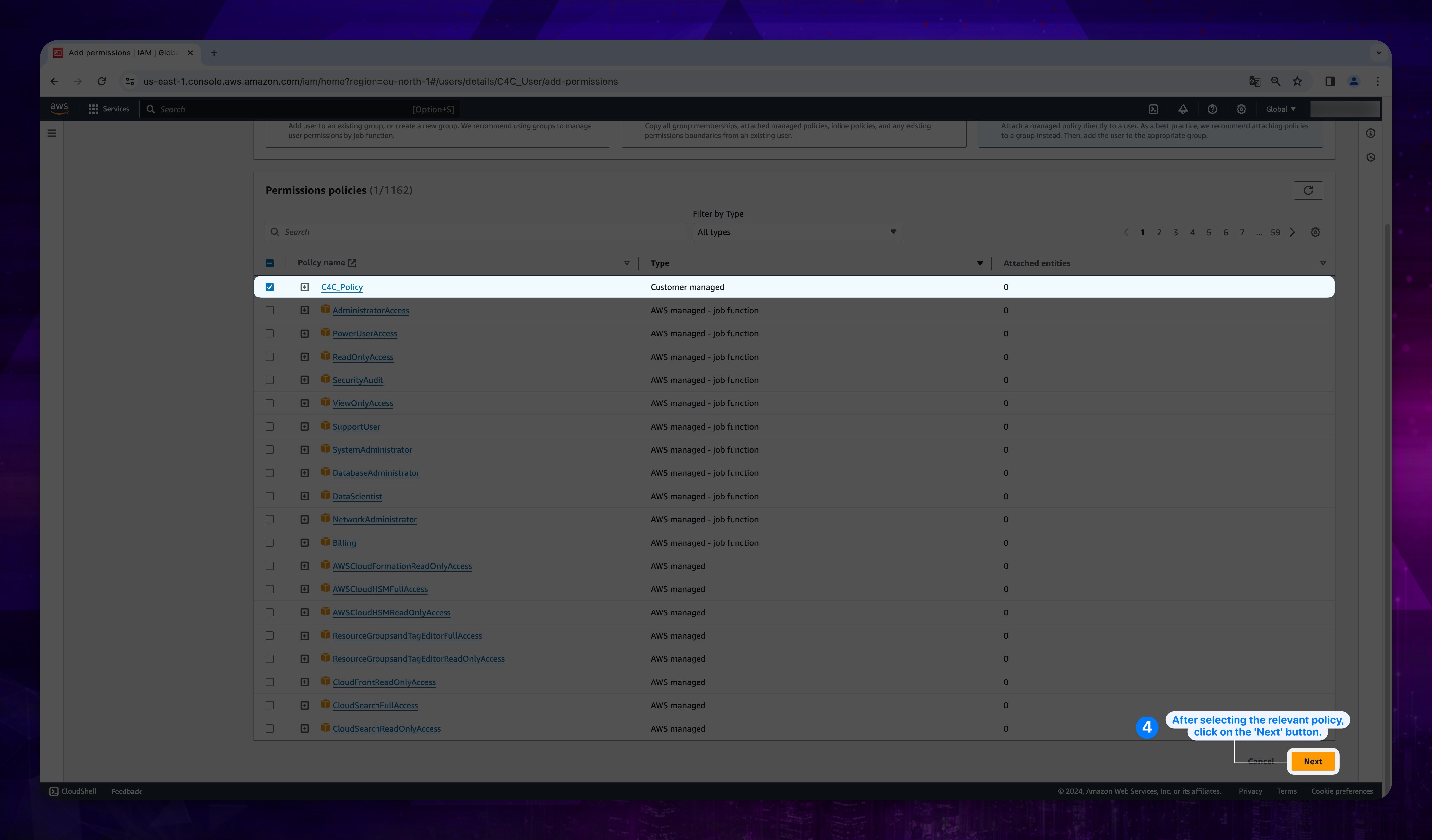The height and width of the screenshot is (840, 1432).
Task: Toggle the left navigation hamburger menu
Action: [52, 133]
